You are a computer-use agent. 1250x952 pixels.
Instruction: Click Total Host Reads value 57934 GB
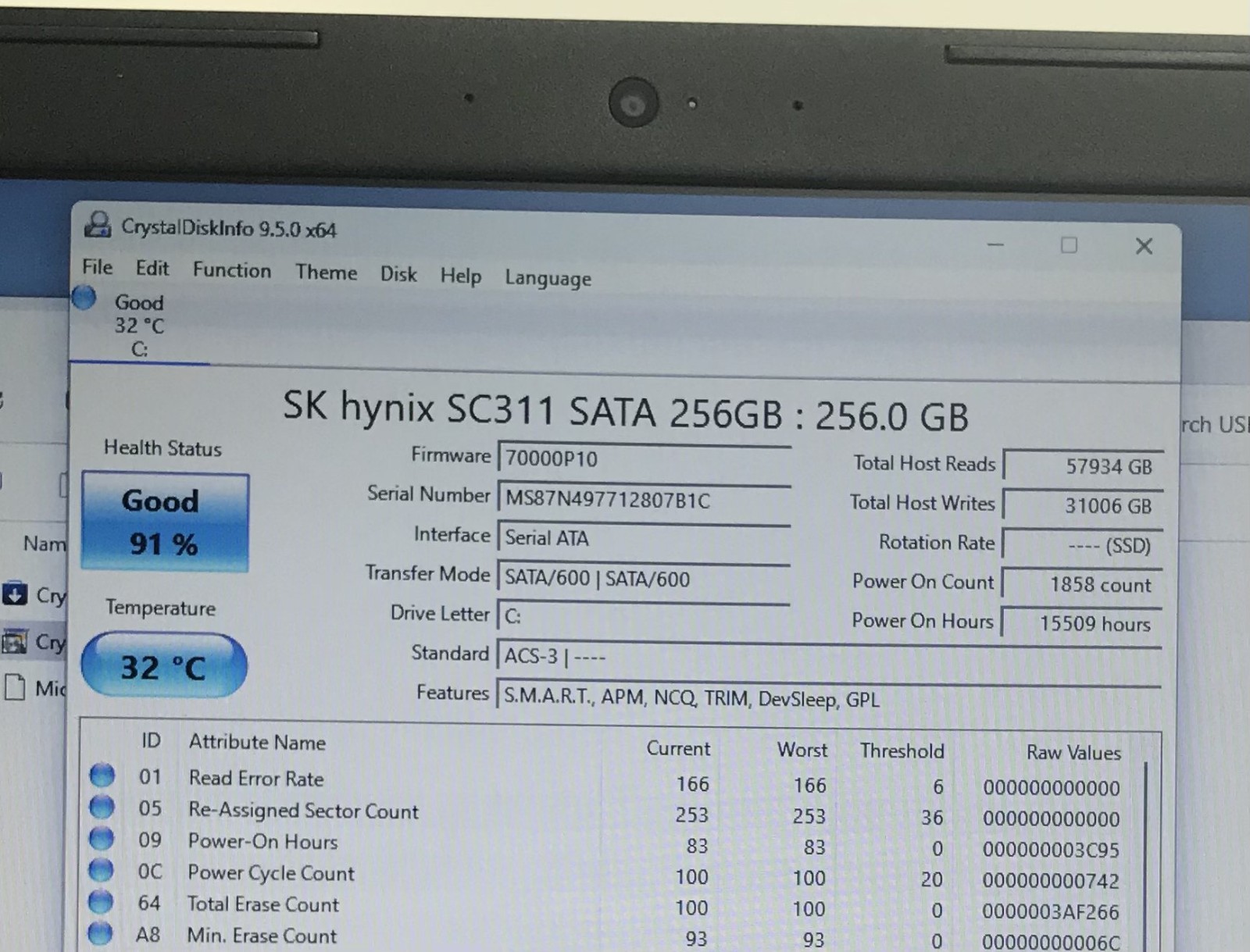(x=1084, y=465)
